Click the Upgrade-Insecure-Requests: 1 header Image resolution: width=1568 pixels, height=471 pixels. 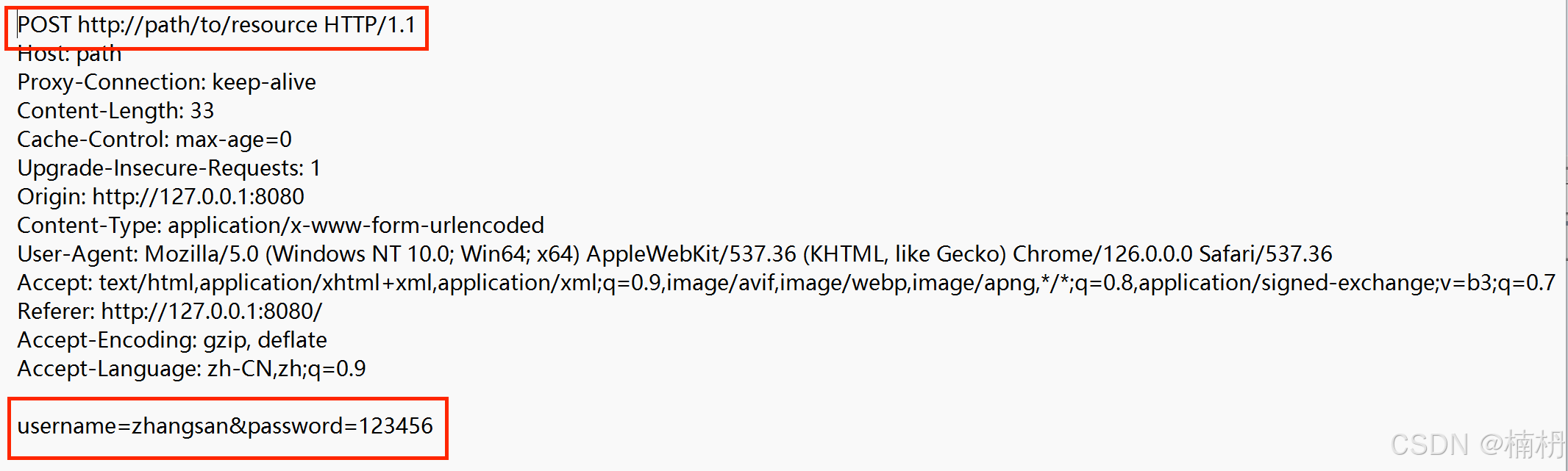tap(168, 168)
